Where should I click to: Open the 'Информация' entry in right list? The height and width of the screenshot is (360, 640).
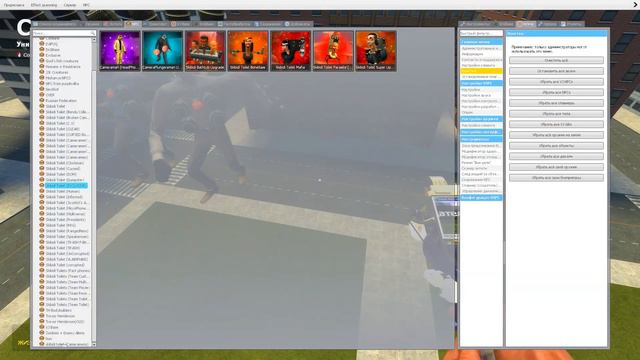[481, 54]
